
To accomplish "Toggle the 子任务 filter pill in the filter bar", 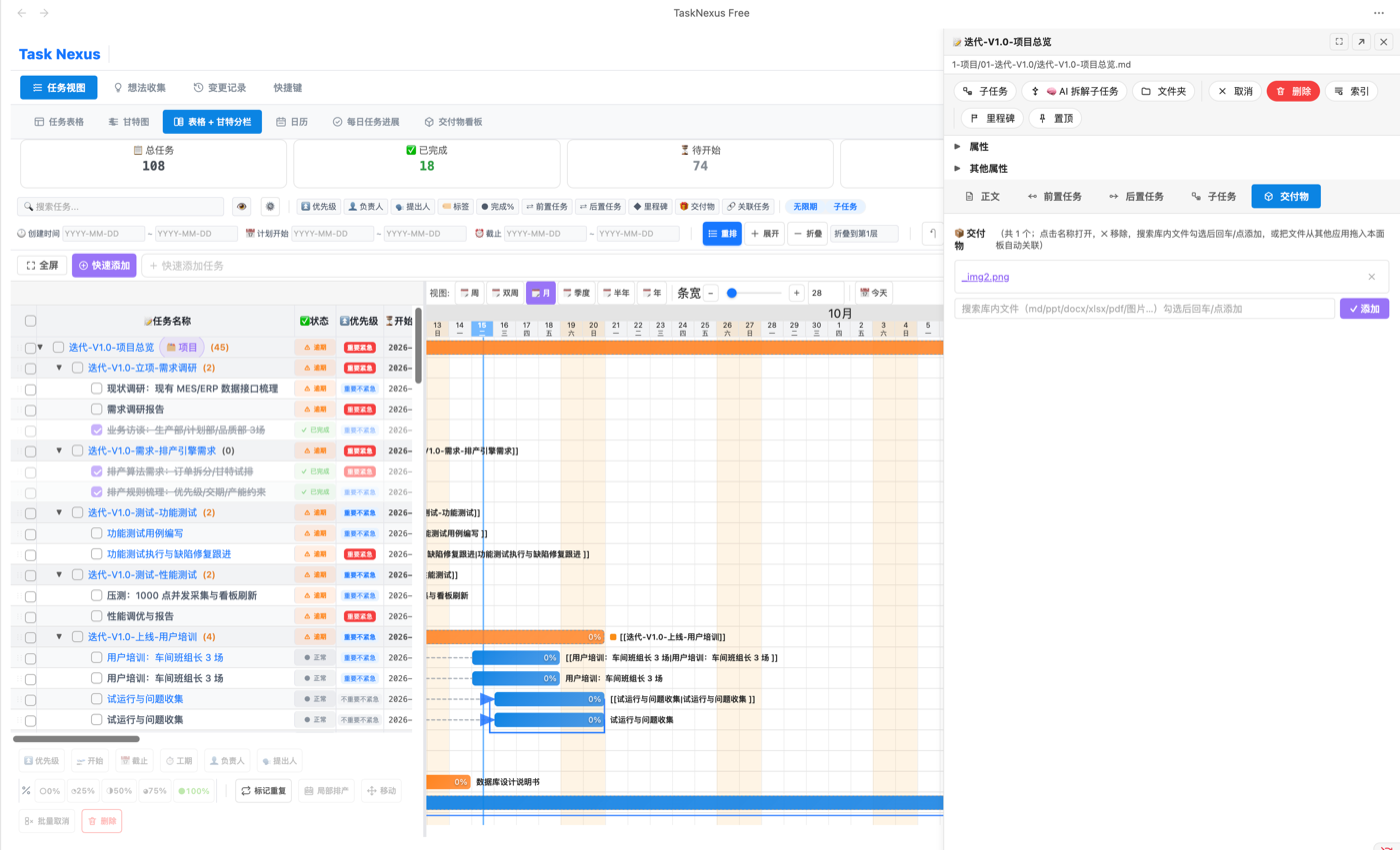I will pyautogui.click(x=846, y=207).
